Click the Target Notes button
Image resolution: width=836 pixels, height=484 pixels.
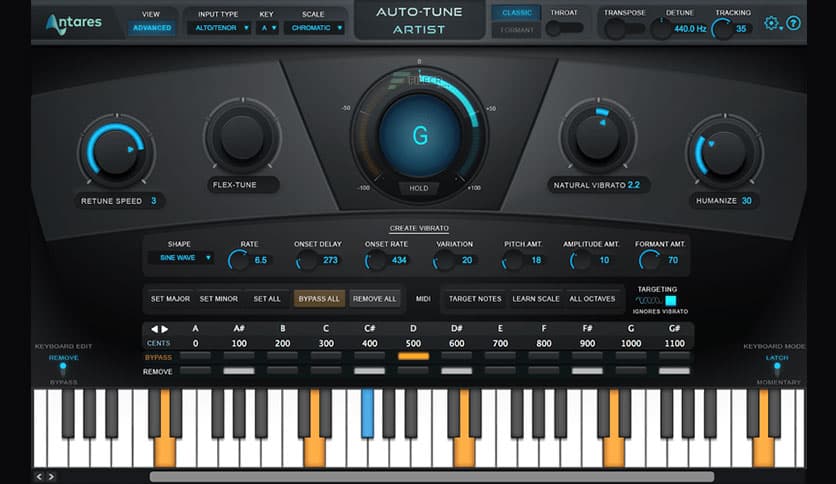click(475, 299)
